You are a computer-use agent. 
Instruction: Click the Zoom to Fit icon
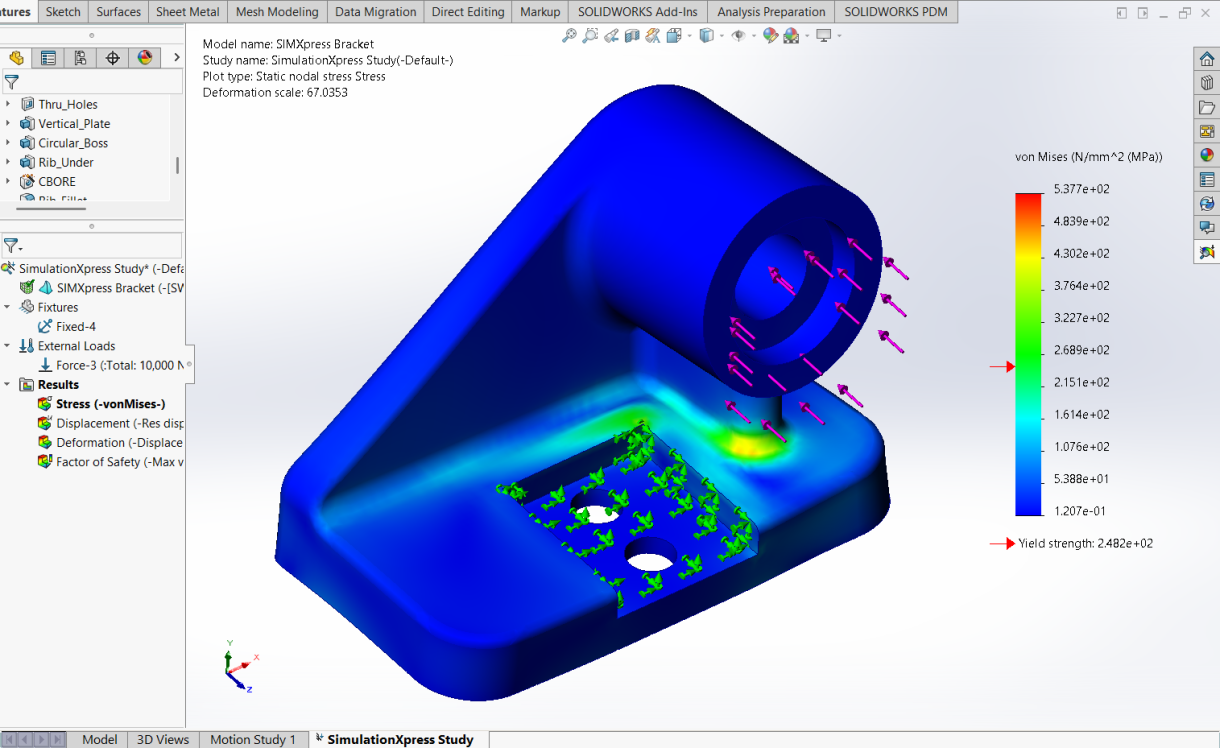coord(569,36)
